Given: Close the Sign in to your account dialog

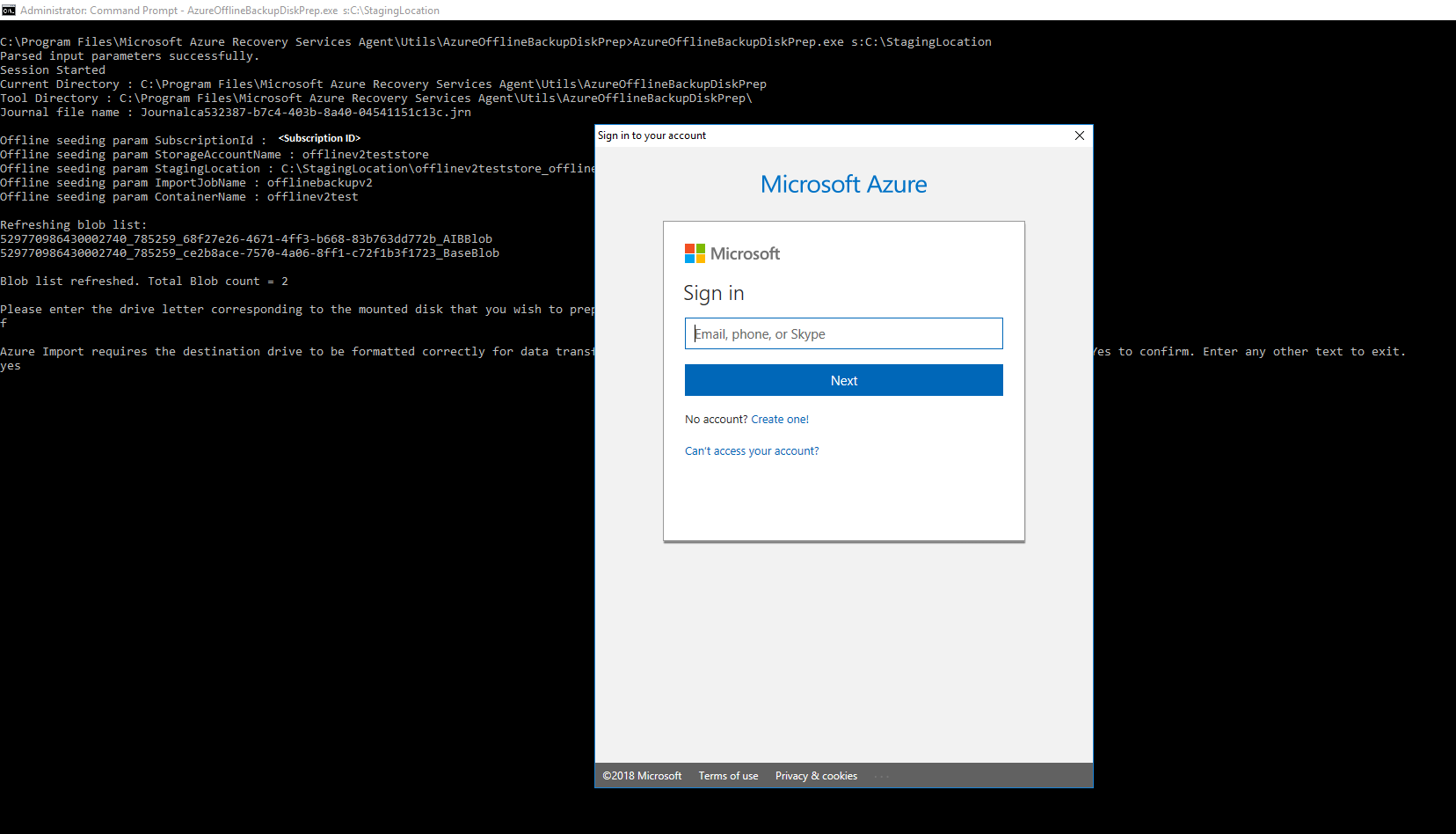Looking at the screenshot, I should 1079,135.
